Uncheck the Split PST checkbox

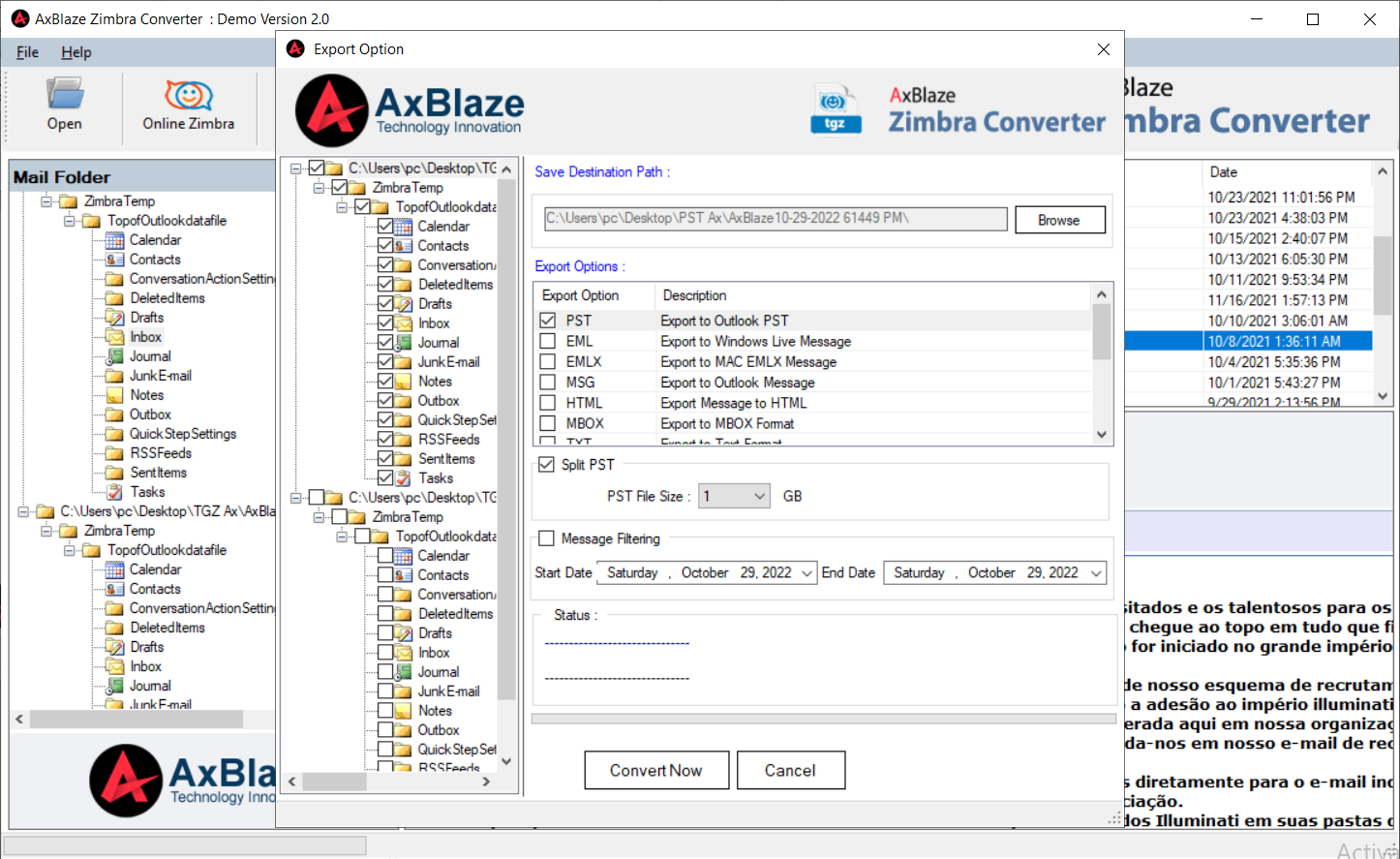pyautogui.click(x=546, y=465)
